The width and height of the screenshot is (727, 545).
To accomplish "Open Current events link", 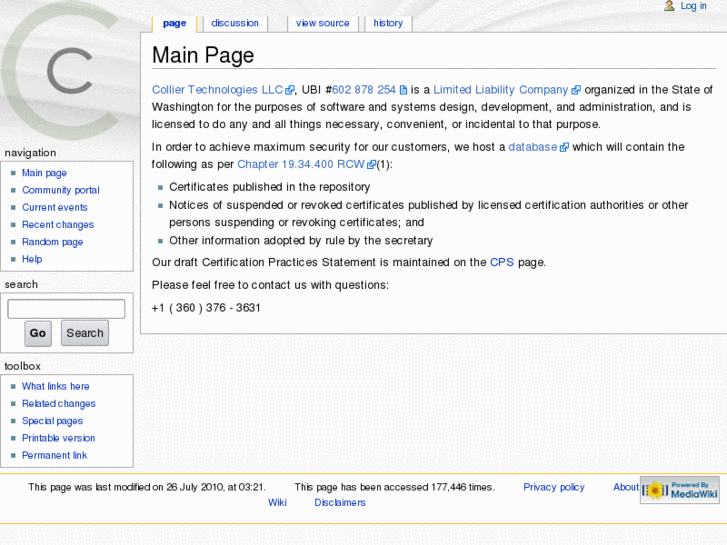I will coord(55,207).
